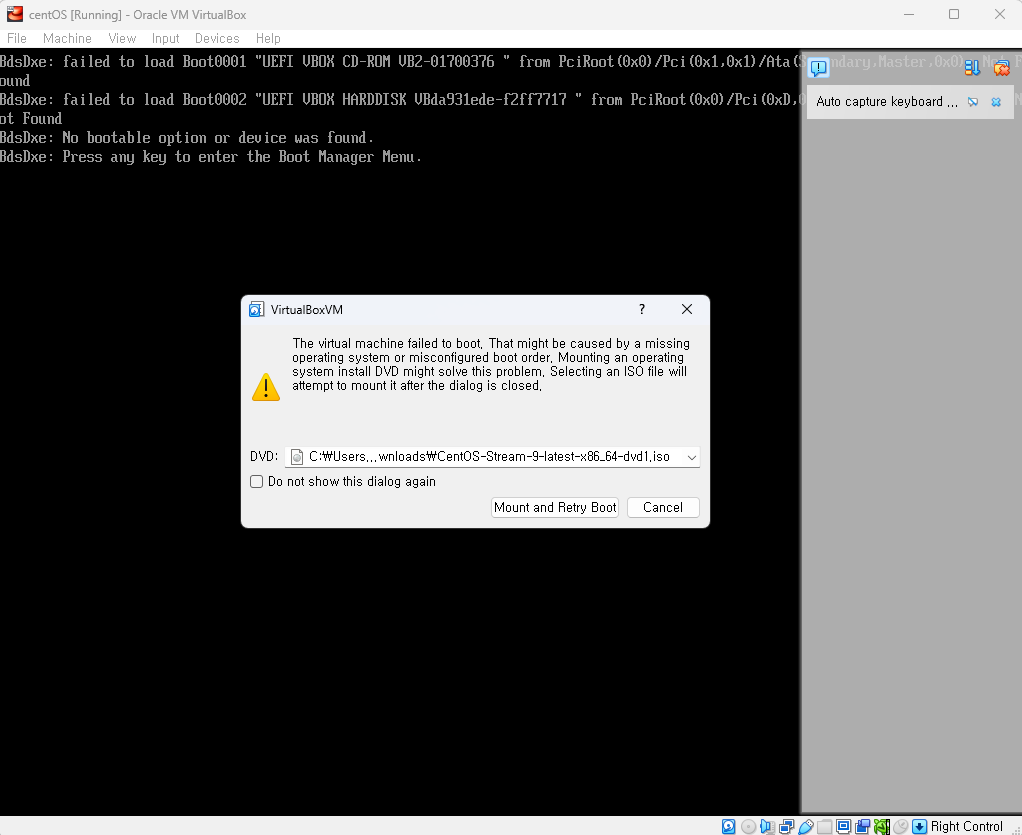Open the Devices menu
Viewport: 1022px width, 835px height.
coord(217,38)
